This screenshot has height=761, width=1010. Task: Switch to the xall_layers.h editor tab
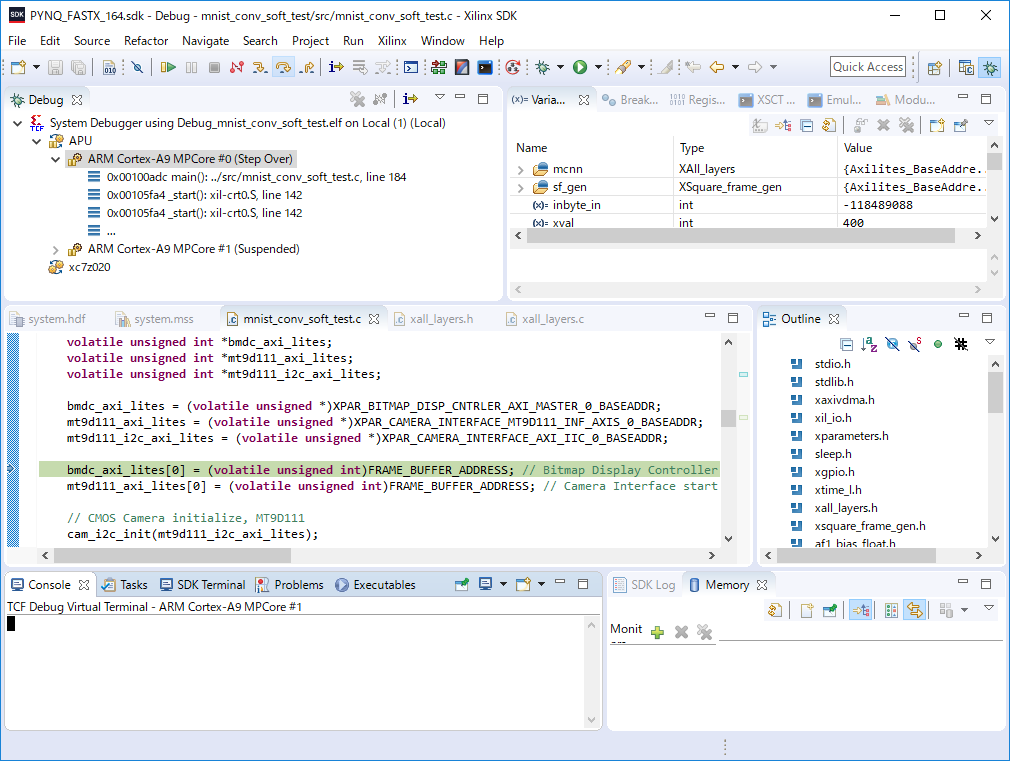tap(434, 319)
